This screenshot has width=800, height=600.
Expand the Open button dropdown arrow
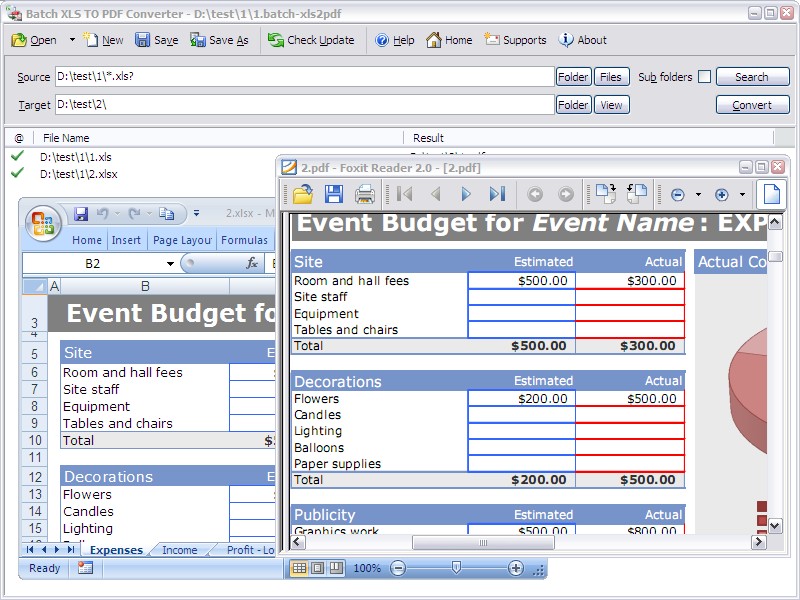(72, 40)
